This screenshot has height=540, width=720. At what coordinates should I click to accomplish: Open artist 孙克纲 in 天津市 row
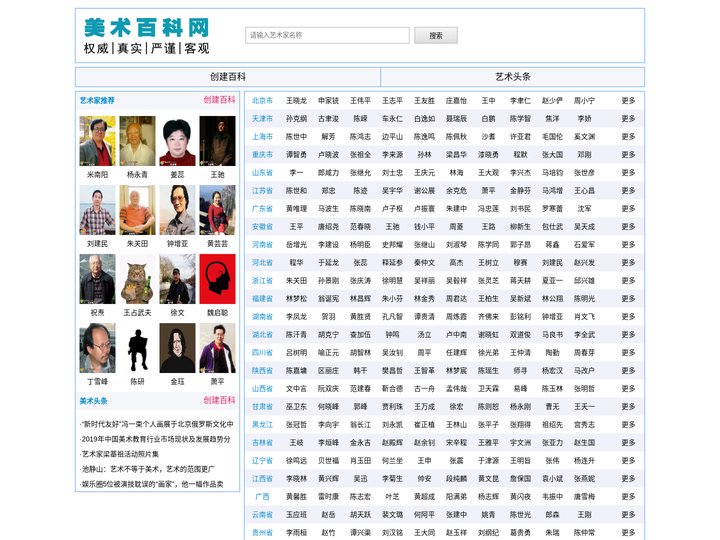(296, 118)
